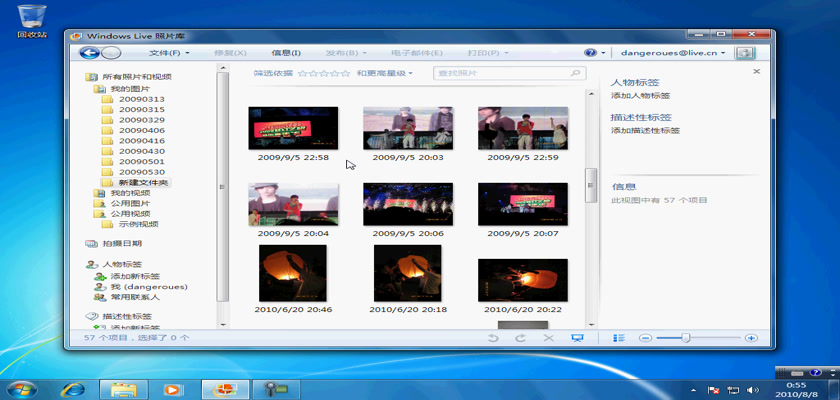
Task: Open the 信息(I) menu
Action: tap(285, 53)
